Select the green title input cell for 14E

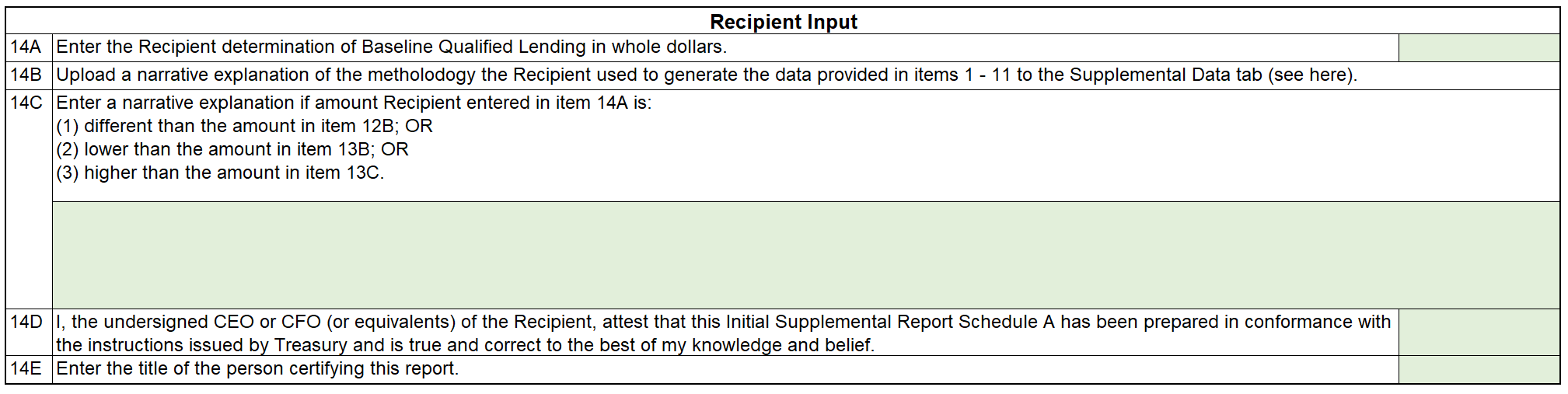pos(1479,369)
